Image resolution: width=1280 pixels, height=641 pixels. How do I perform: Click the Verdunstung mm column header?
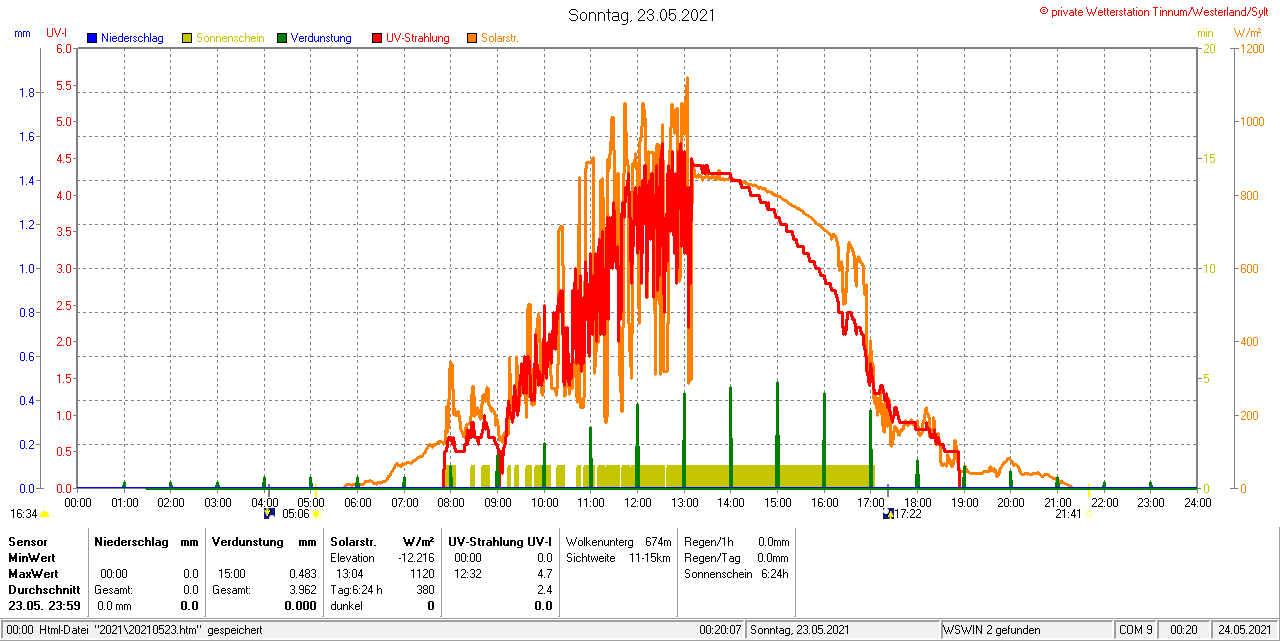pyautogui.click(x=264, y=541)
